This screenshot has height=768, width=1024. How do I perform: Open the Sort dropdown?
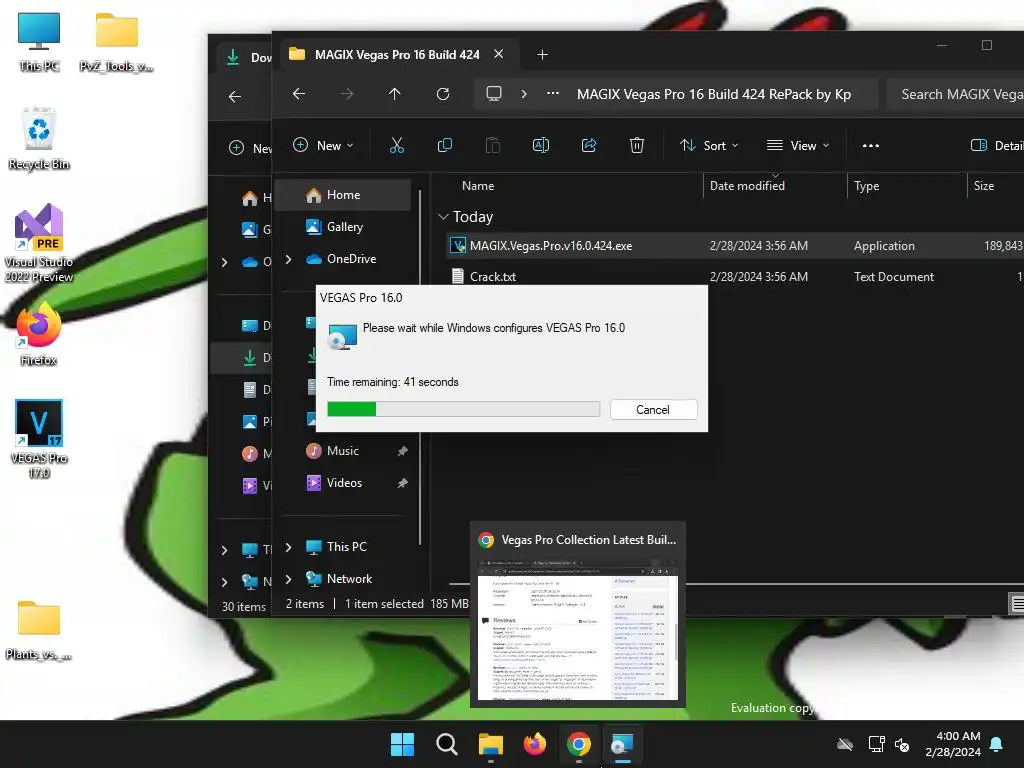pyautogui.click(x=709, y=145)
